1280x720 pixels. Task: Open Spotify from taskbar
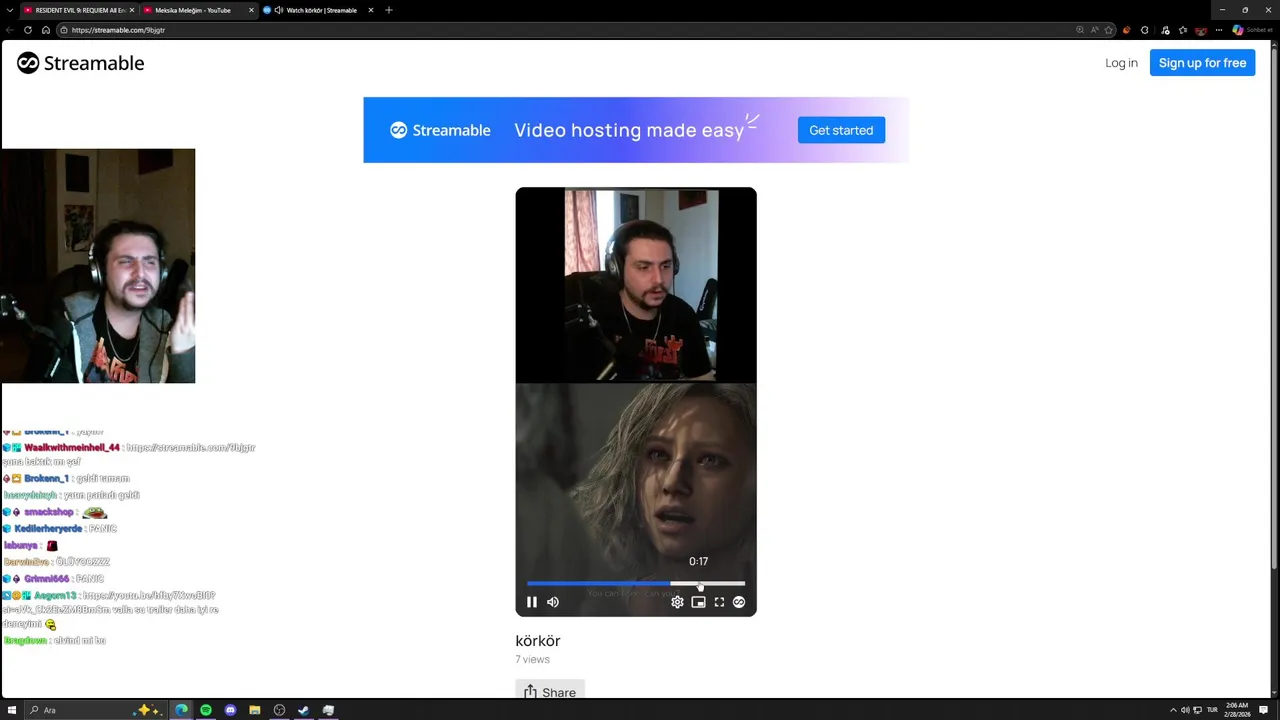[206, 710]
